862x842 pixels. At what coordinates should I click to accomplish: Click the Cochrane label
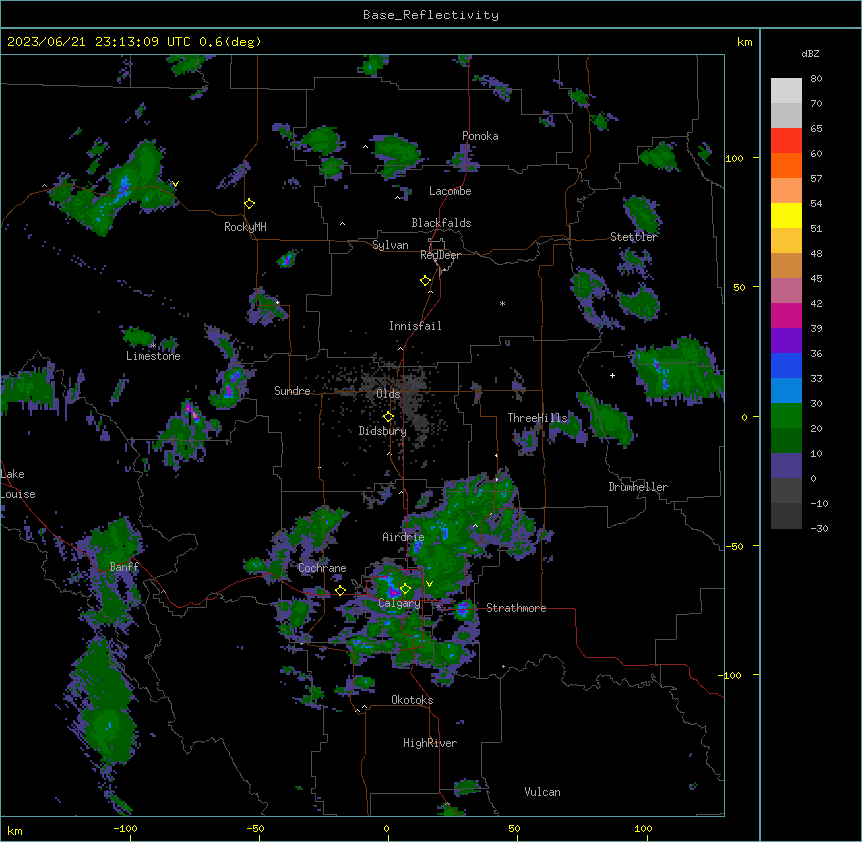322,568
